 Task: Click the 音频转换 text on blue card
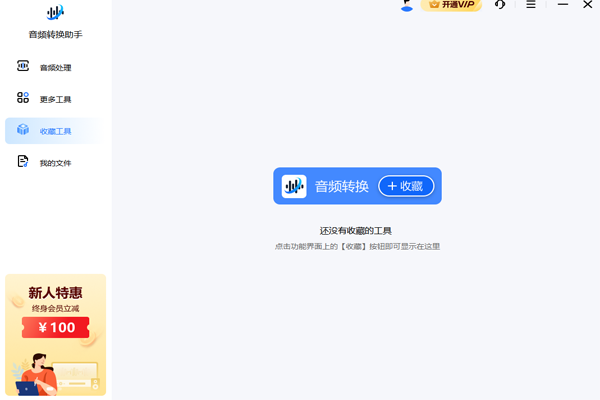(342, 186)
